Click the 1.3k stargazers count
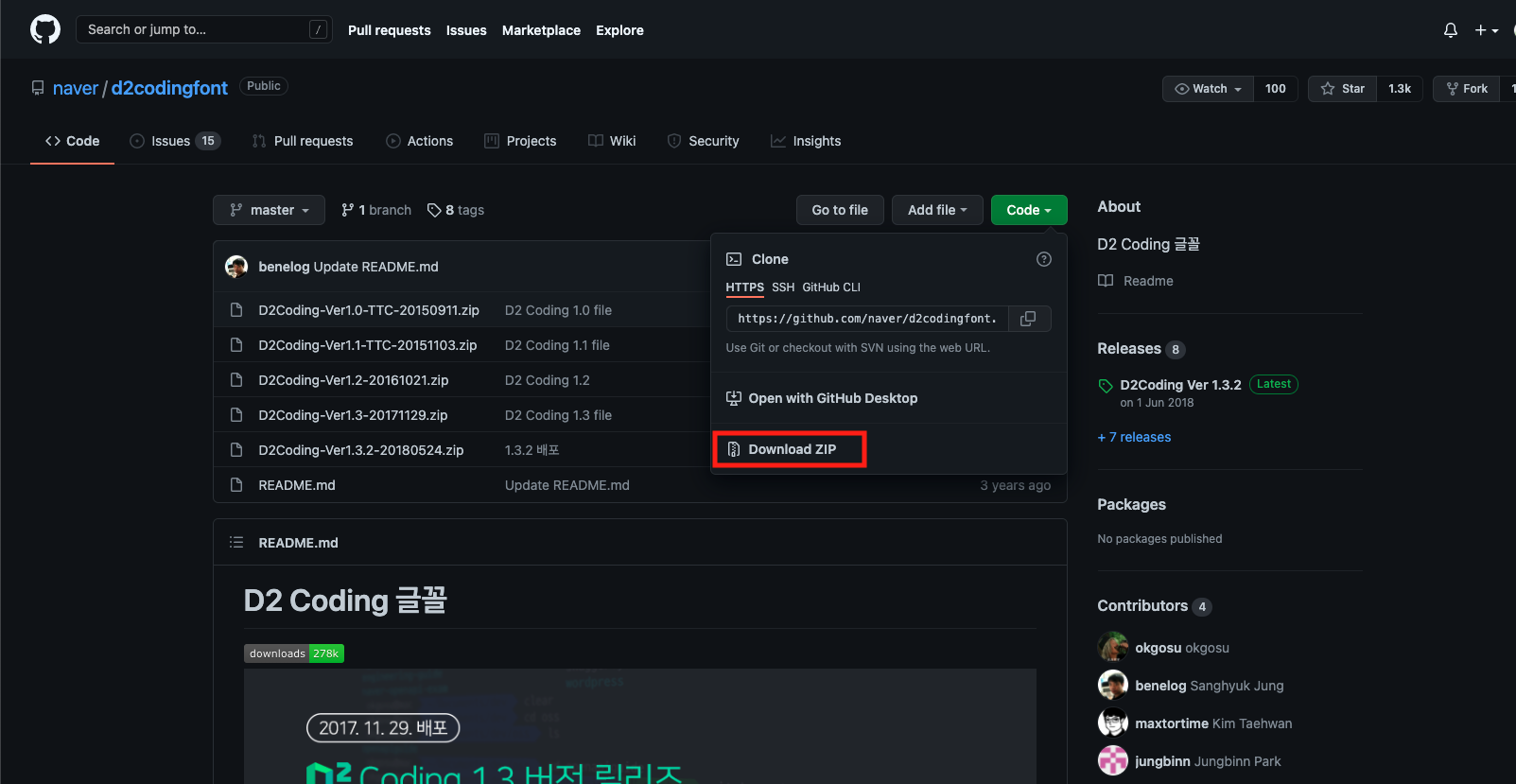Screen dimensions: 1516x784 tap(1400, 89)
